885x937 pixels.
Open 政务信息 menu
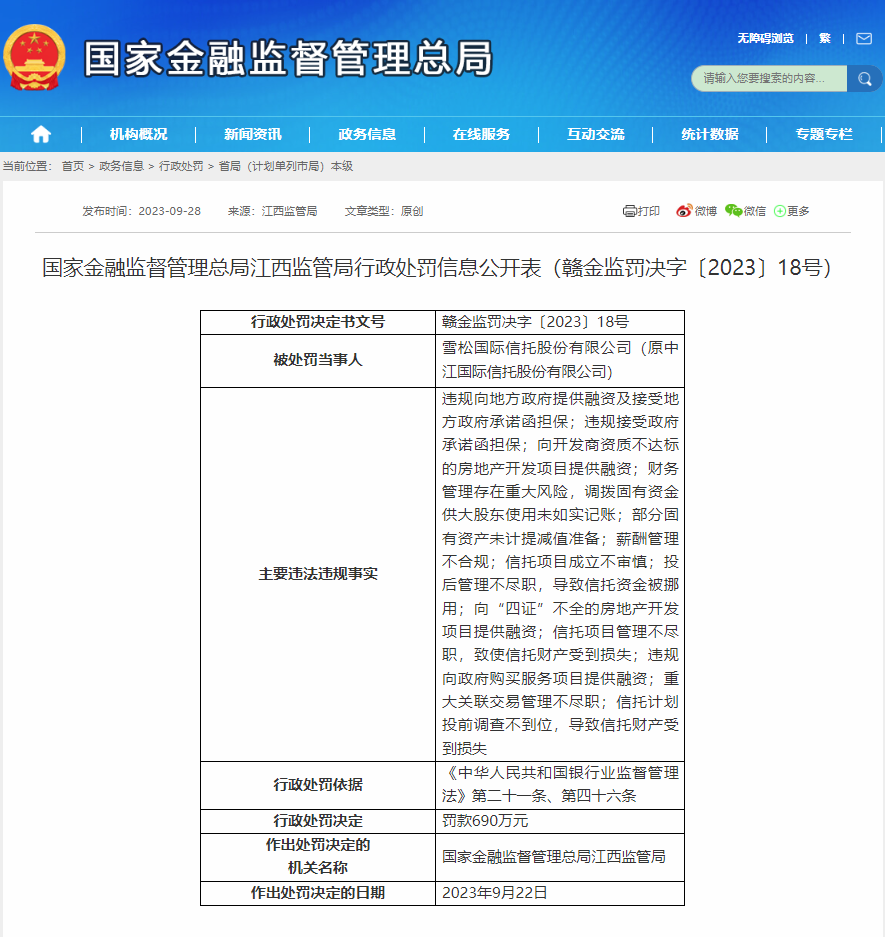pos(367,134)
